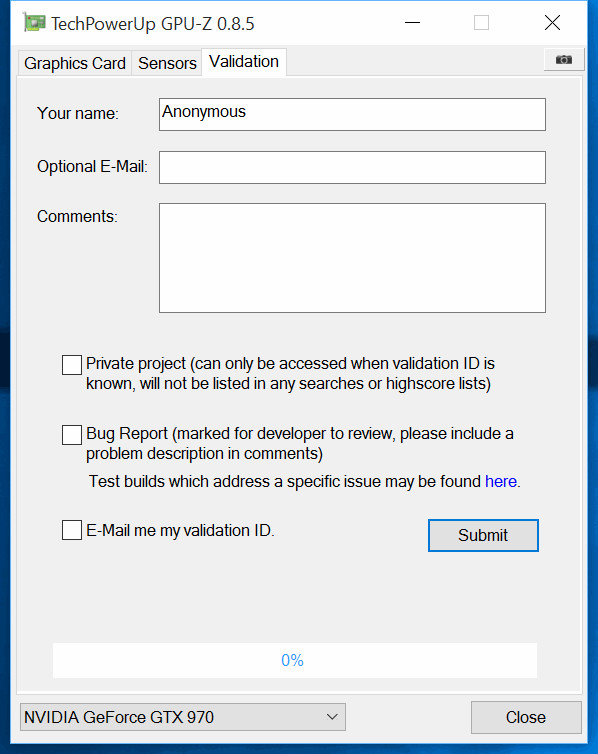Select the Validation tab

pyautogui.click(x=244, y=62)
